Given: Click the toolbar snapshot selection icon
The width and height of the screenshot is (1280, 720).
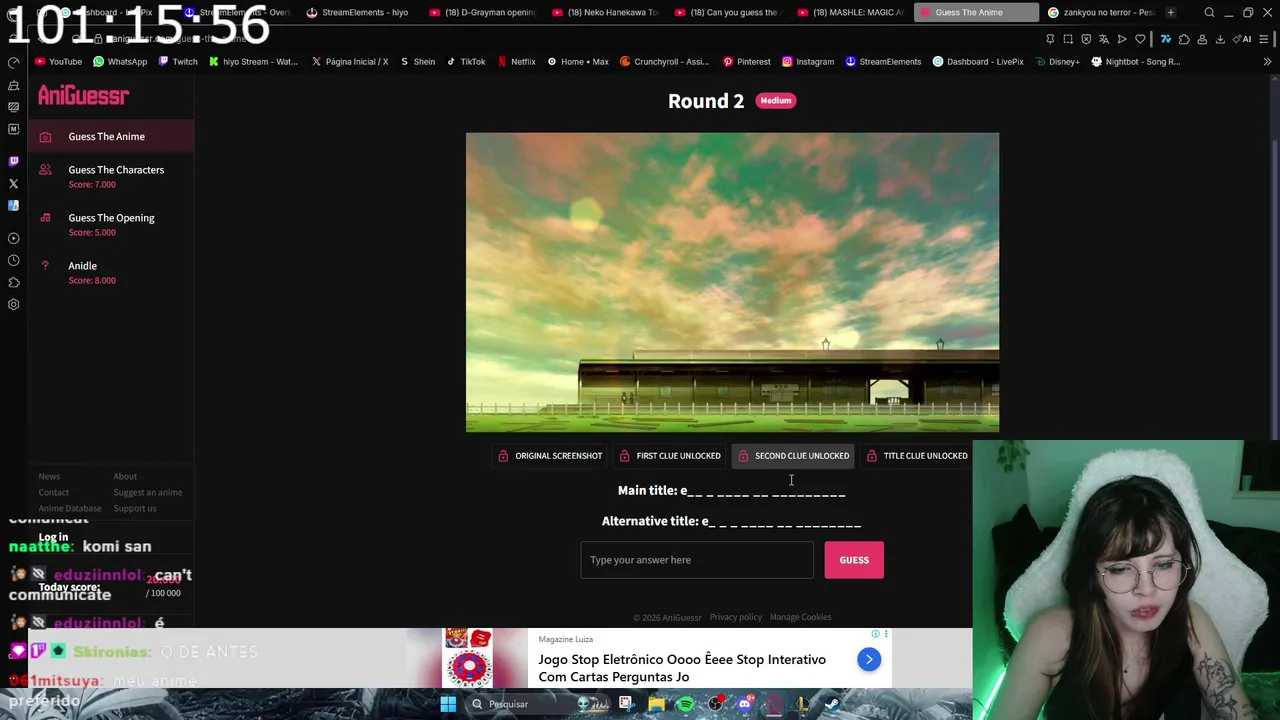Looking at the screenshot, I should 1068,39.
